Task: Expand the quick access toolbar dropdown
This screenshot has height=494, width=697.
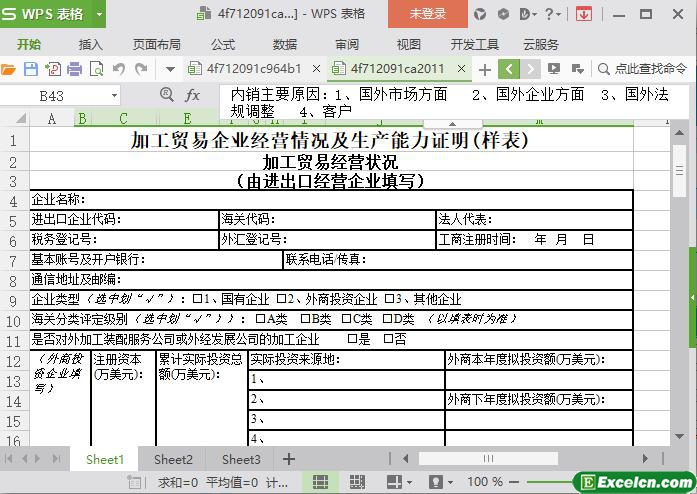Action: (x=170, y=69)
